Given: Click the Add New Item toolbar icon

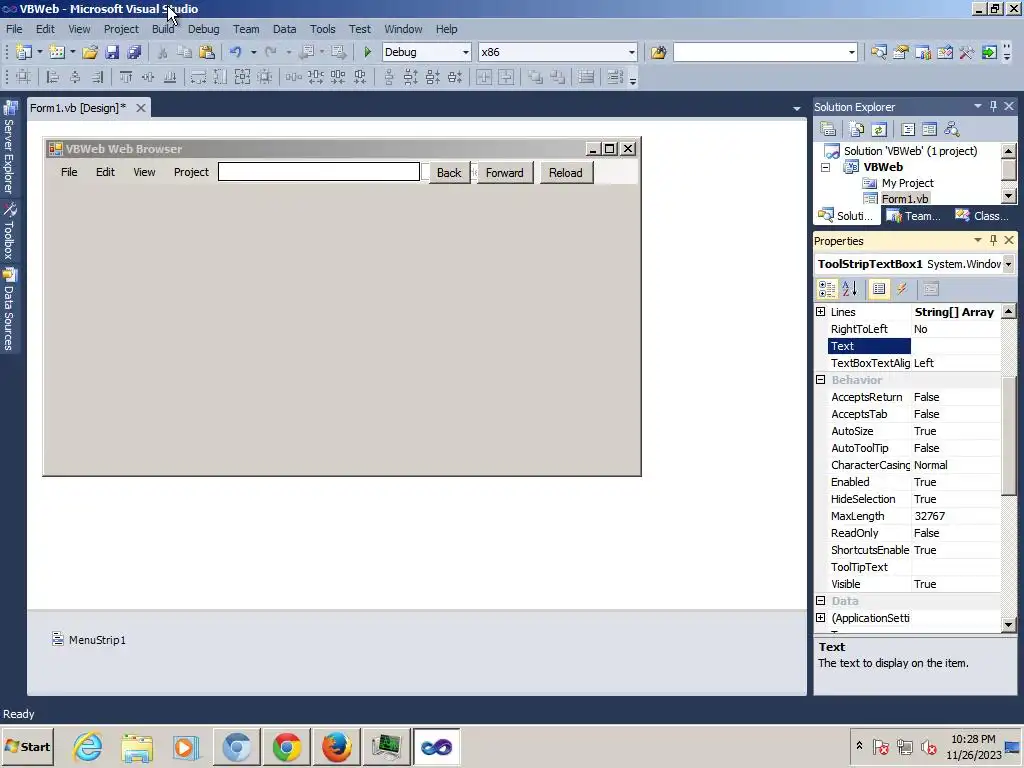Looking at the screenshot, I should click(57, 52).
